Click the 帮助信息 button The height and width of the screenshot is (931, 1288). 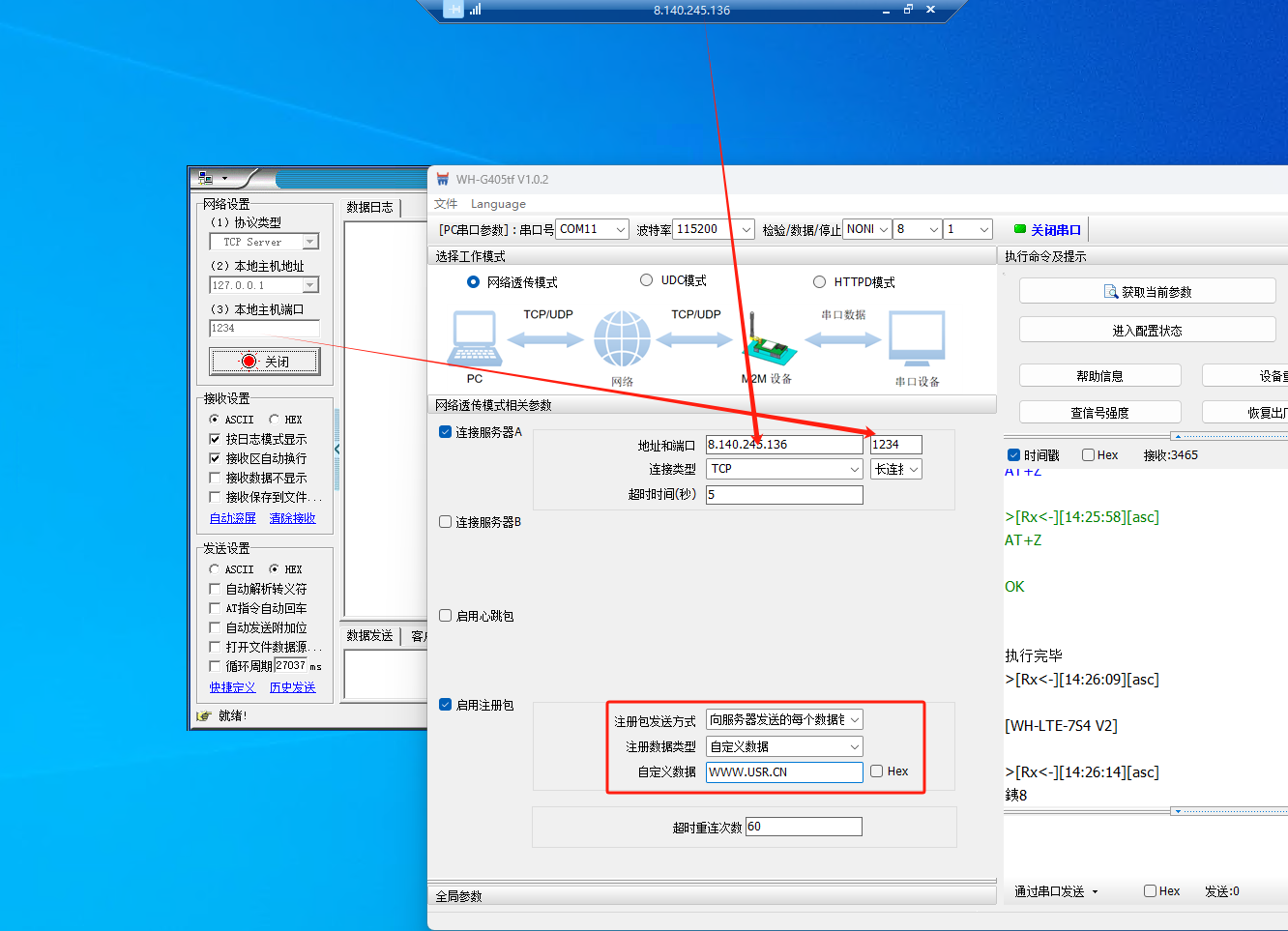coord(1100,375)
